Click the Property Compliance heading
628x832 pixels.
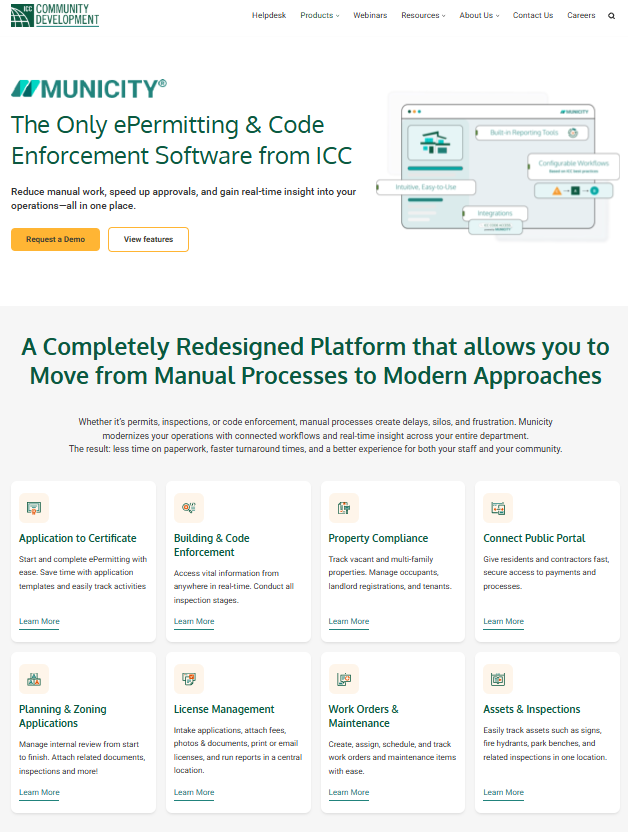pyautogui.click(x=378, y=538)
